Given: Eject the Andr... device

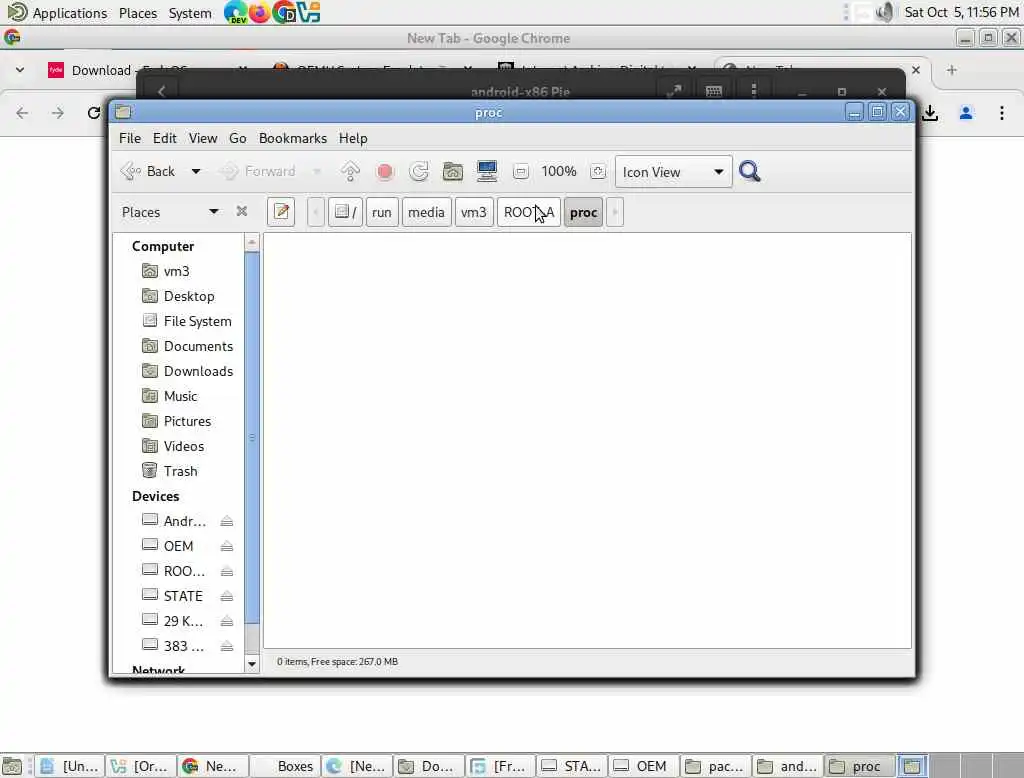Looking at the screenshot, I should pos(227,521).
